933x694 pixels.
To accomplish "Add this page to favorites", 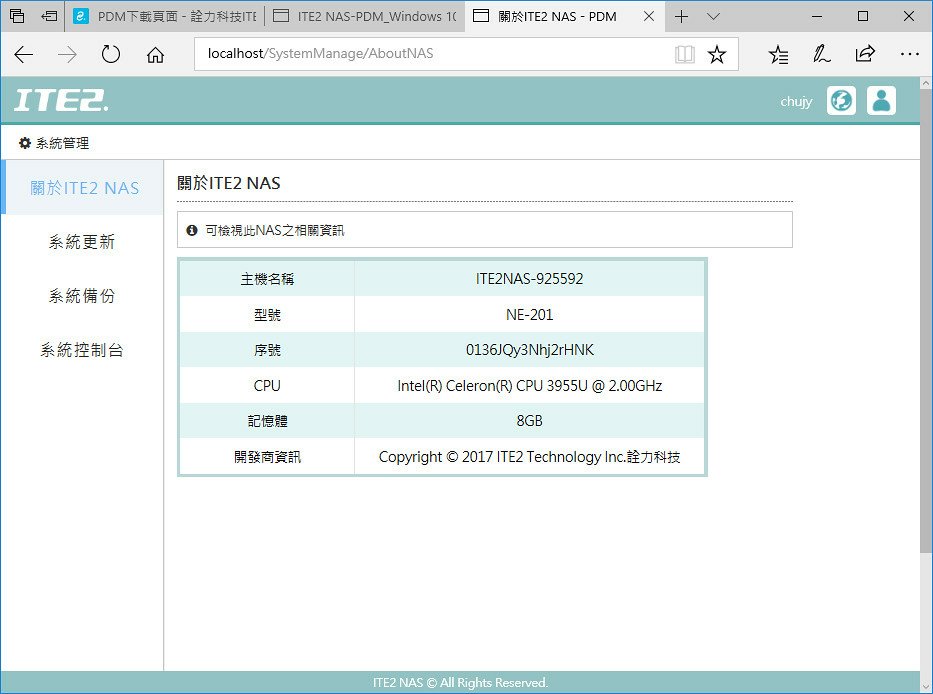I will 717,54.
